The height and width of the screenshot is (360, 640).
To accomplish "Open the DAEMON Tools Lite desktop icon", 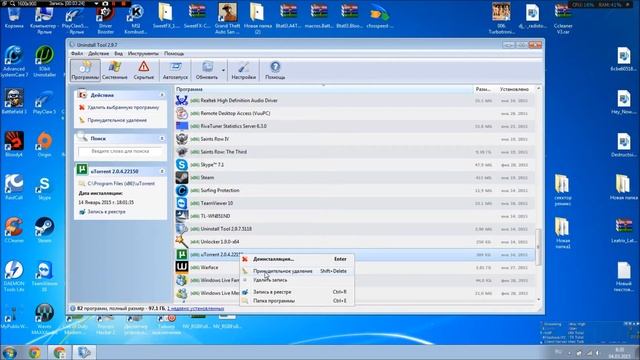I will [13, 276].
